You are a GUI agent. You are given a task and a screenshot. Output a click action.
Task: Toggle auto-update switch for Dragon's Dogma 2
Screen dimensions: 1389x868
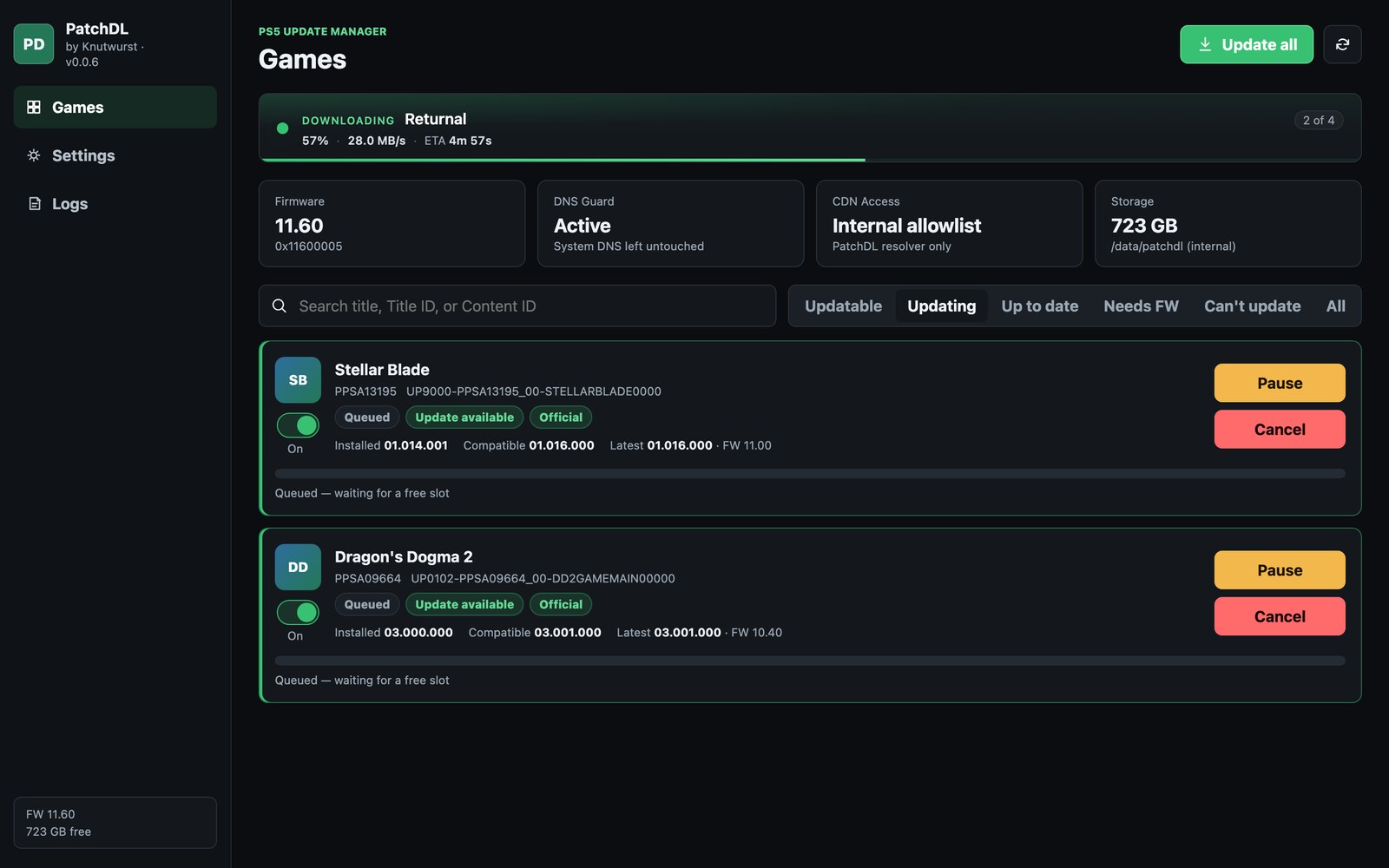[298, 613]
